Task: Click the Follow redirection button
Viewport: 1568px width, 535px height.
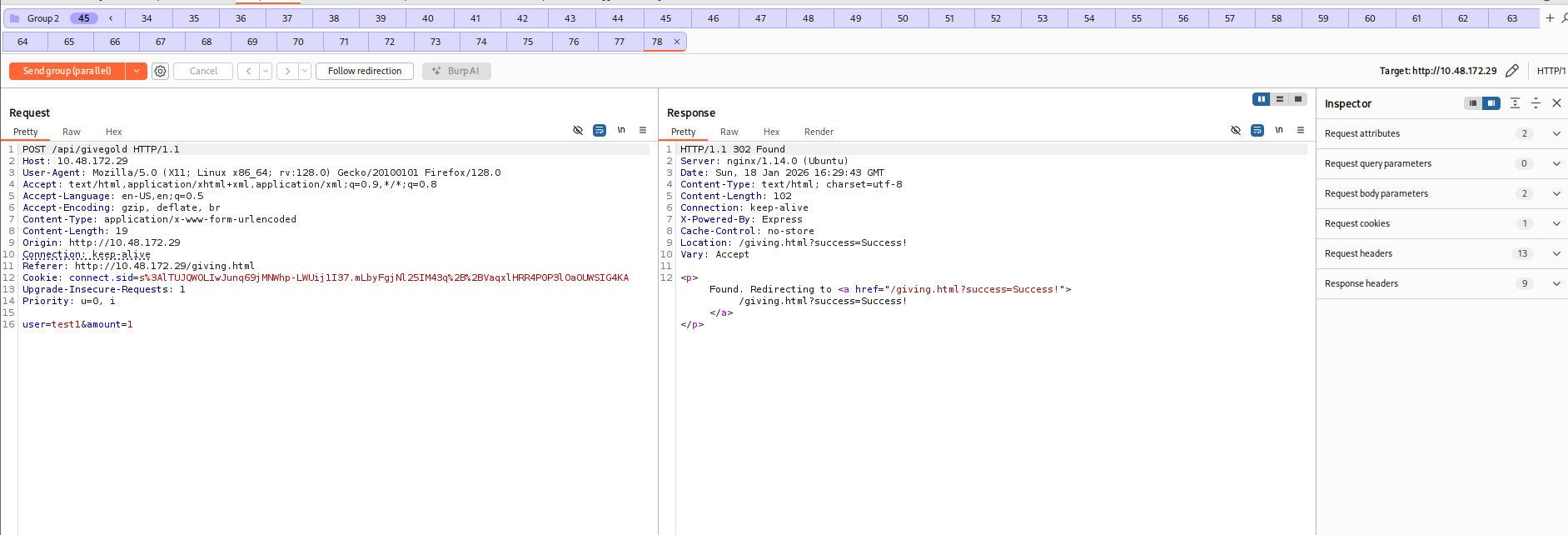Action: coord(365,72)
